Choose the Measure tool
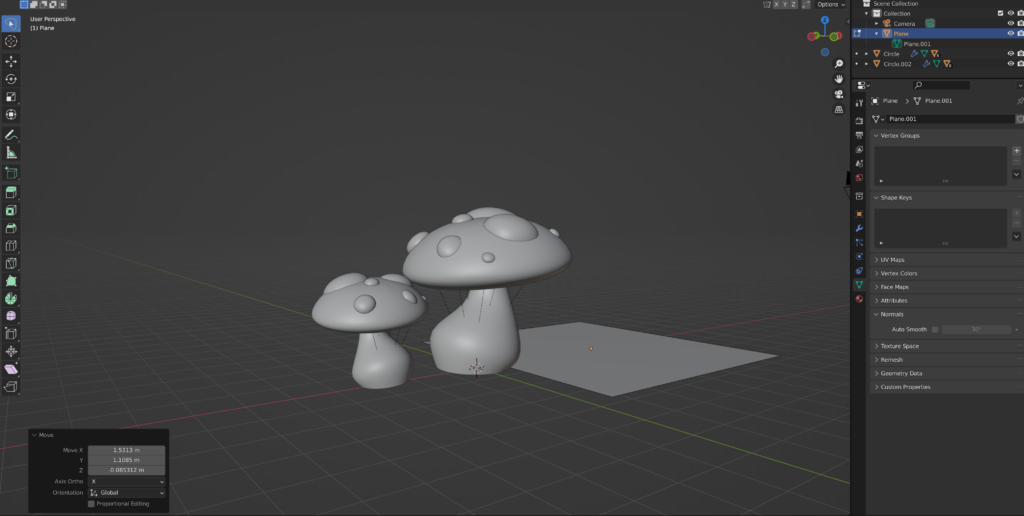The width and height of the screenshot is (1024, 516). [x=11, y=153]
